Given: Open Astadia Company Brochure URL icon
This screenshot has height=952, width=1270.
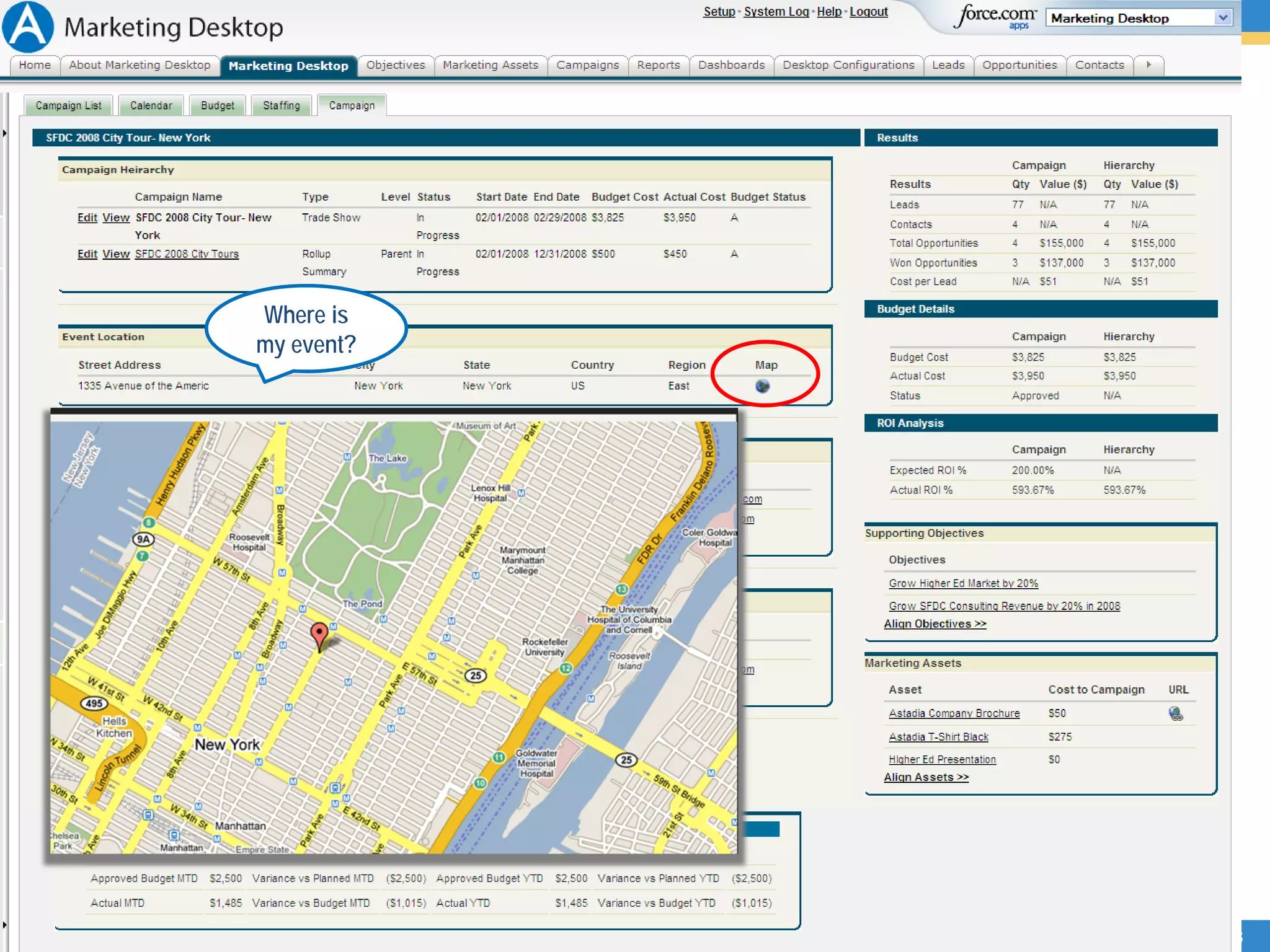Looking at the screenshot, I should 1175,713.
